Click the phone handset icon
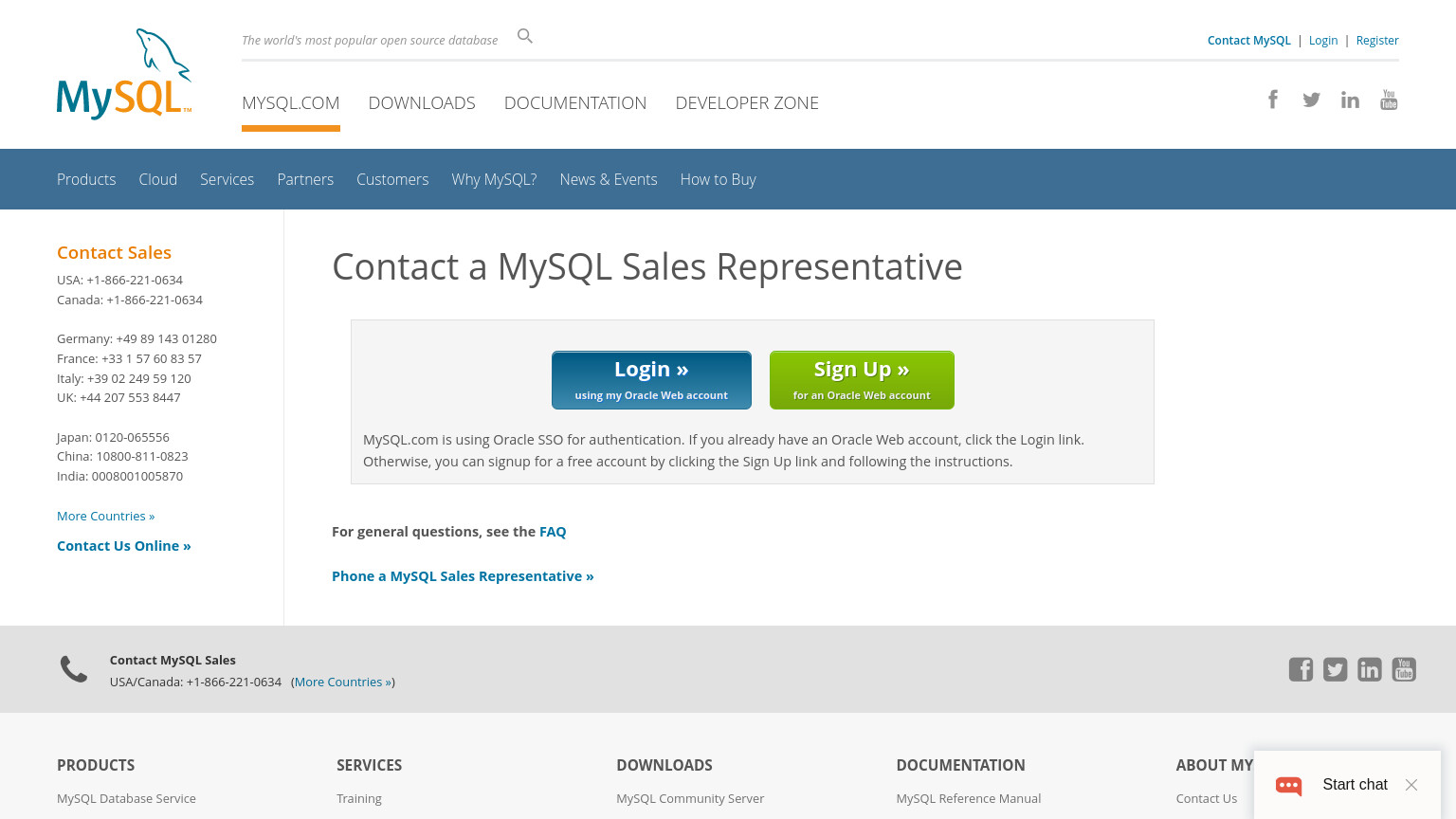 pyautogui.click(x=74, y=669)
